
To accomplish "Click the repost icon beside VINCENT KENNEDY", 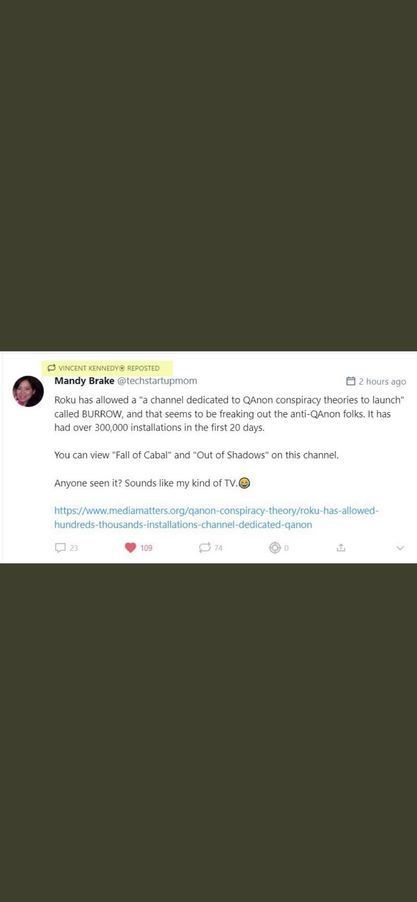I will [x=51, y=368].
